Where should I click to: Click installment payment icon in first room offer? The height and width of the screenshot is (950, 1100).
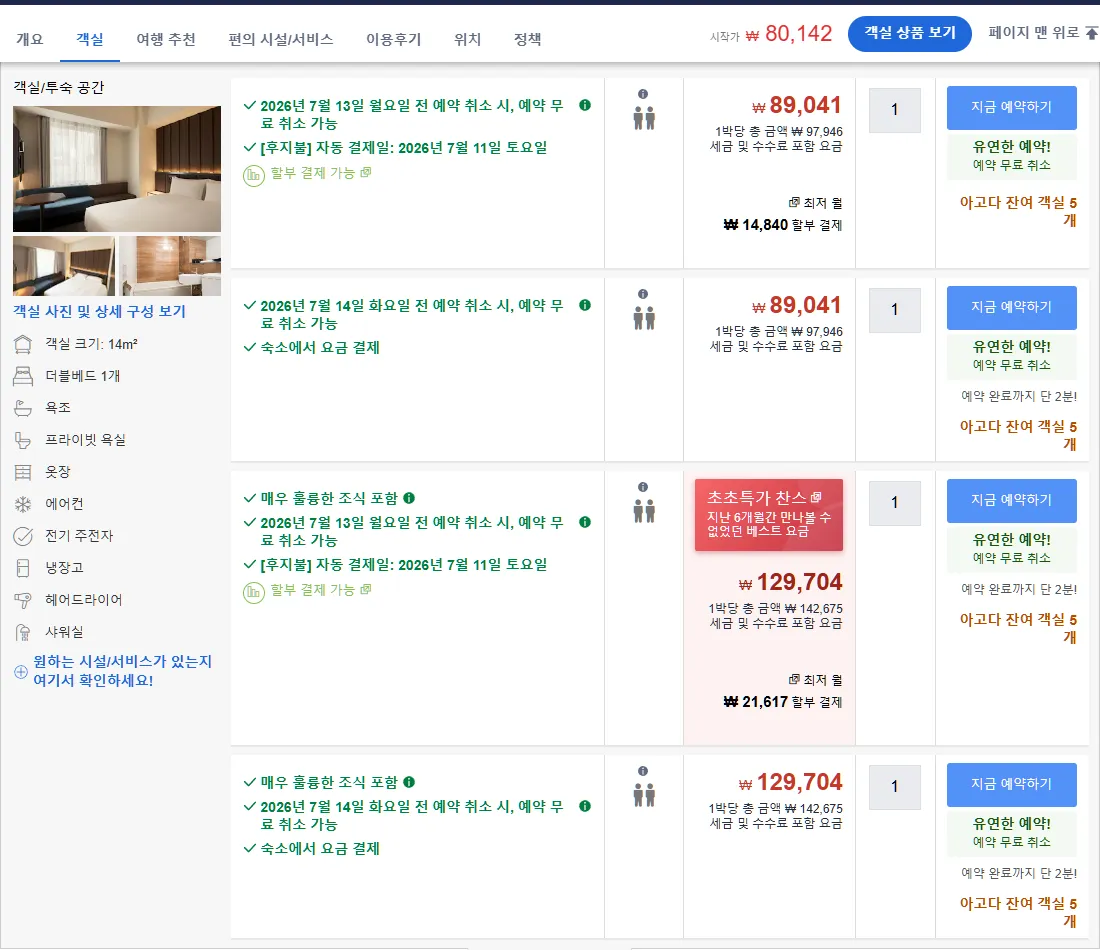pos(254,175)
